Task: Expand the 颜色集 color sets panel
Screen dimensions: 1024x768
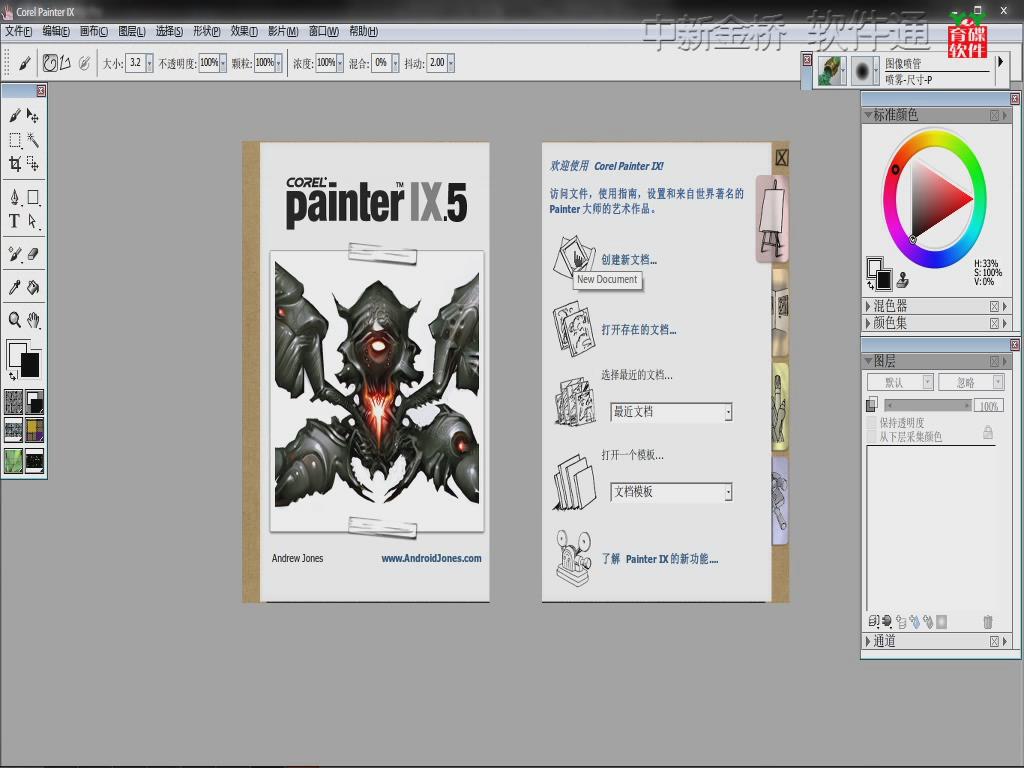Action: (x=869, y=323)
